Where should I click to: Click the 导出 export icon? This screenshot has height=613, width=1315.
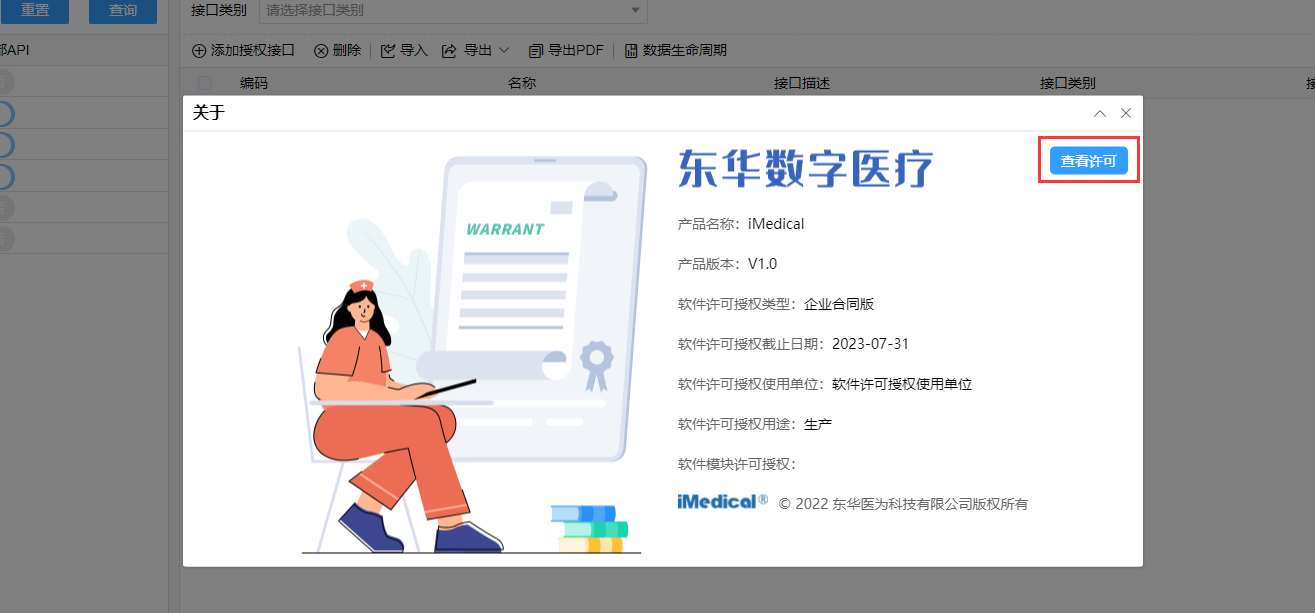click(450, 49)
